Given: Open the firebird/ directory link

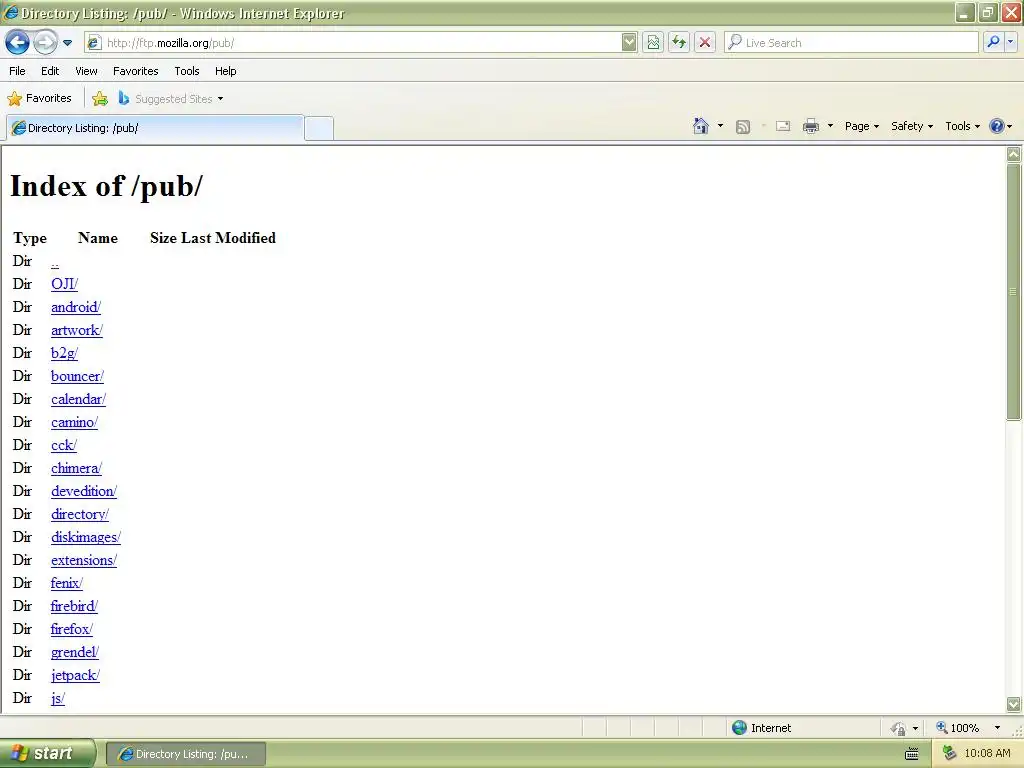Looking at the screenshot, I should point(74,606).
